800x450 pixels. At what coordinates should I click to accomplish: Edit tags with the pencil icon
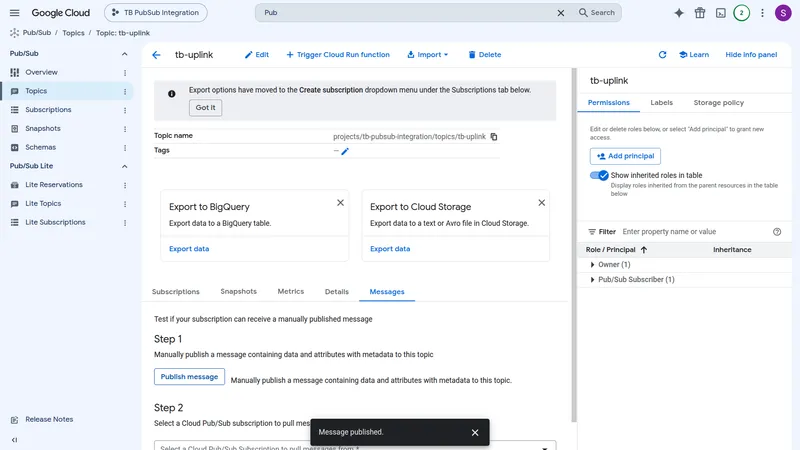345,151
